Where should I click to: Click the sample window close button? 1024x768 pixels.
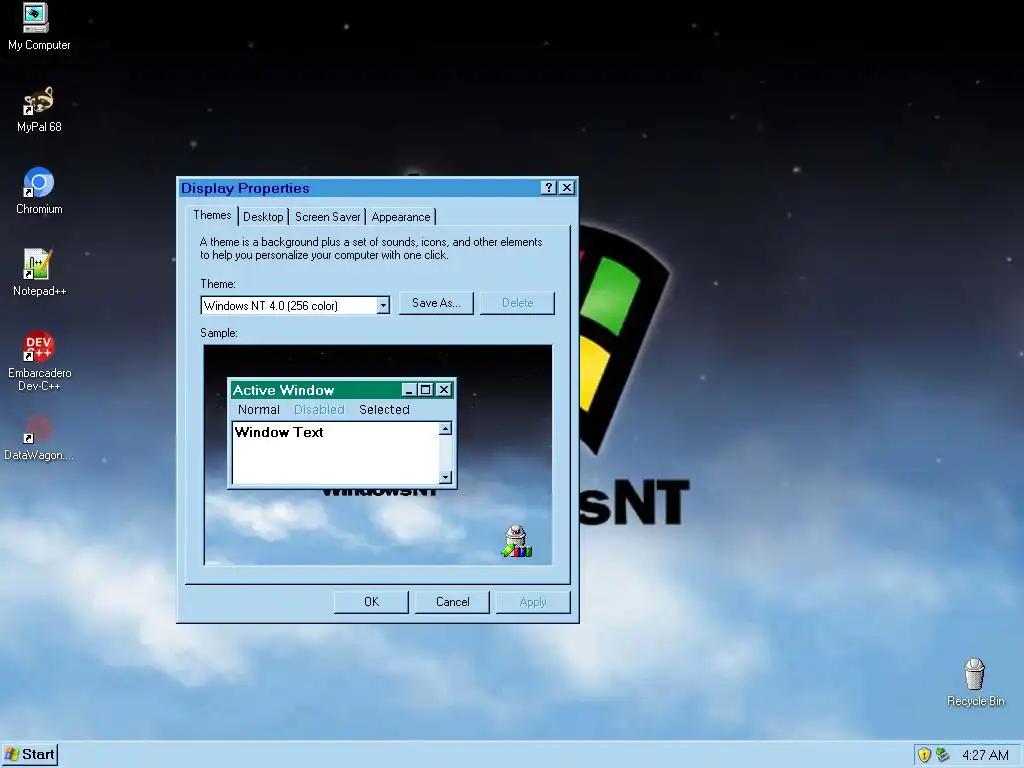point(443,390)
